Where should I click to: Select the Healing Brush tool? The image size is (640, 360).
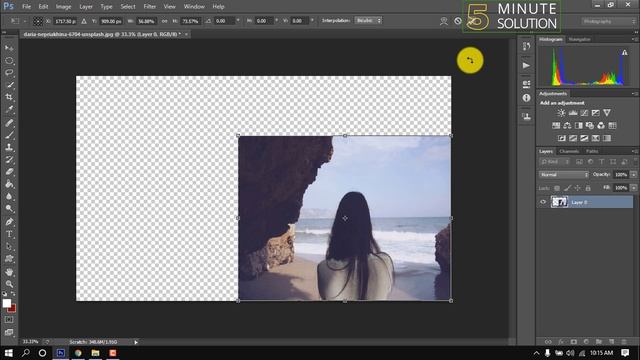pos(9,122)
